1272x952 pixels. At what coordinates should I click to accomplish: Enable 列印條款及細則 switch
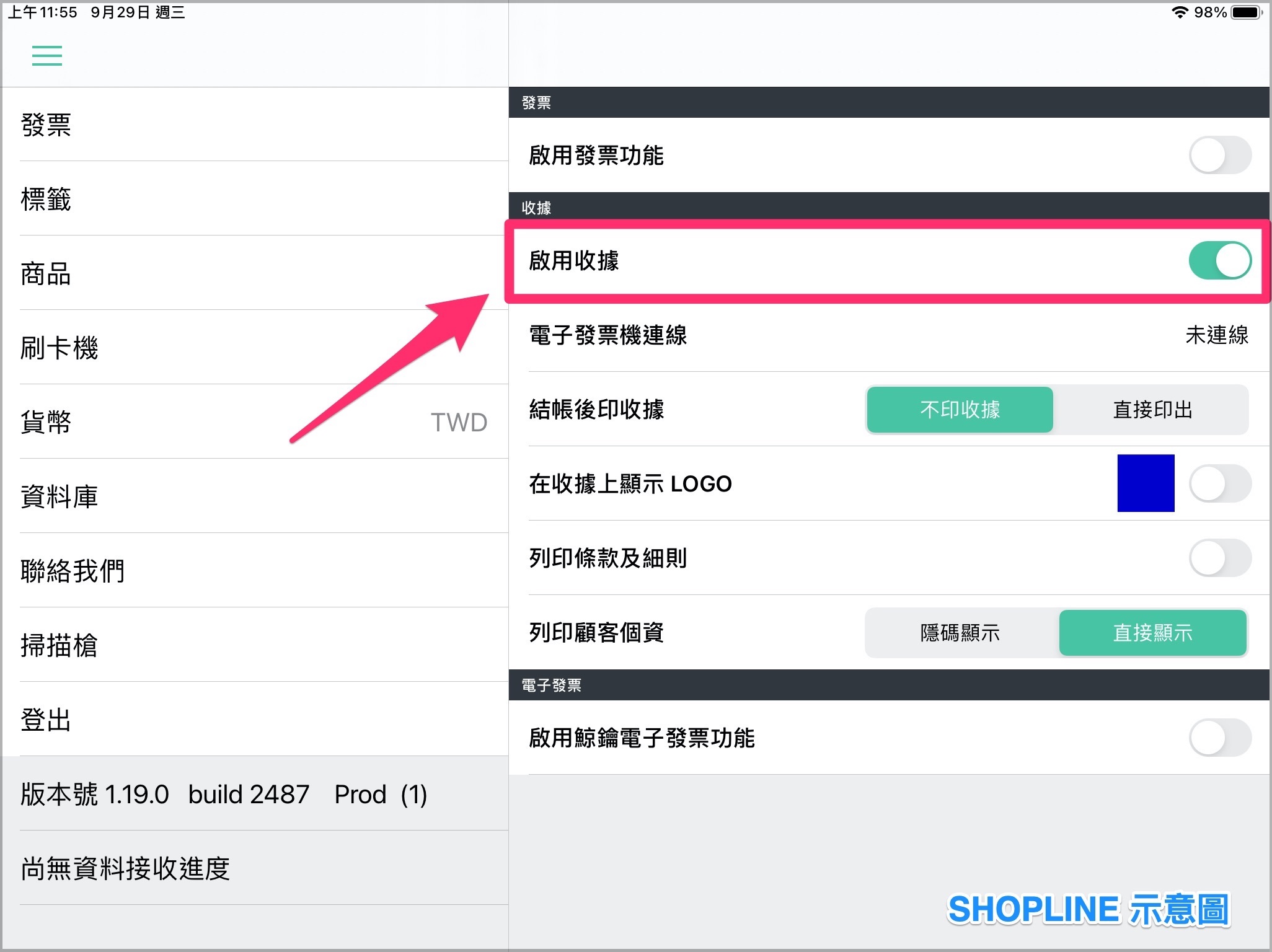click(x=1219, y=558)
